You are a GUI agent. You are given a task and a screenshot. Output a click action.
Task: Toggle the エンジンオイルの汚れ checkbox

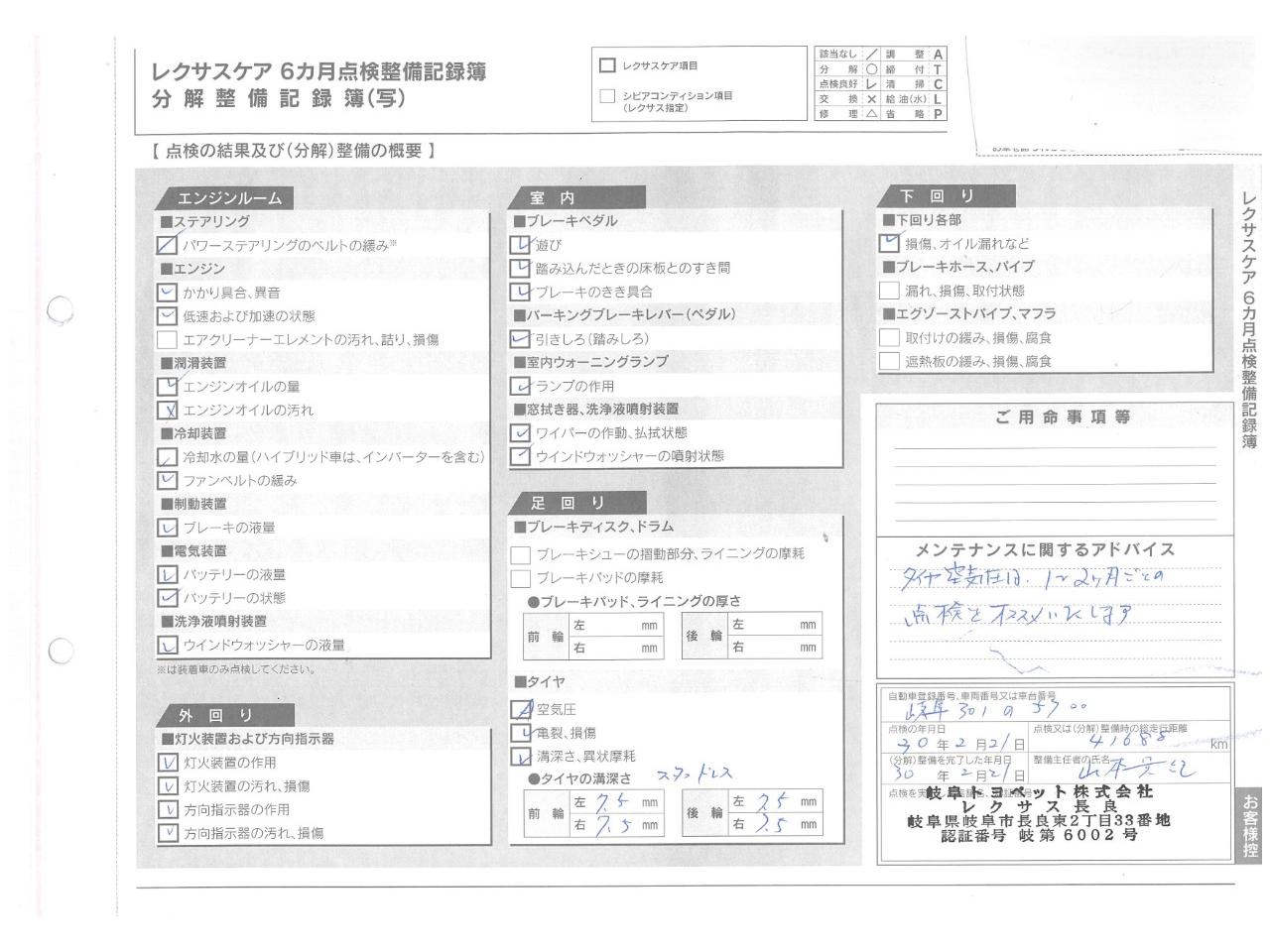coord(167,411)
